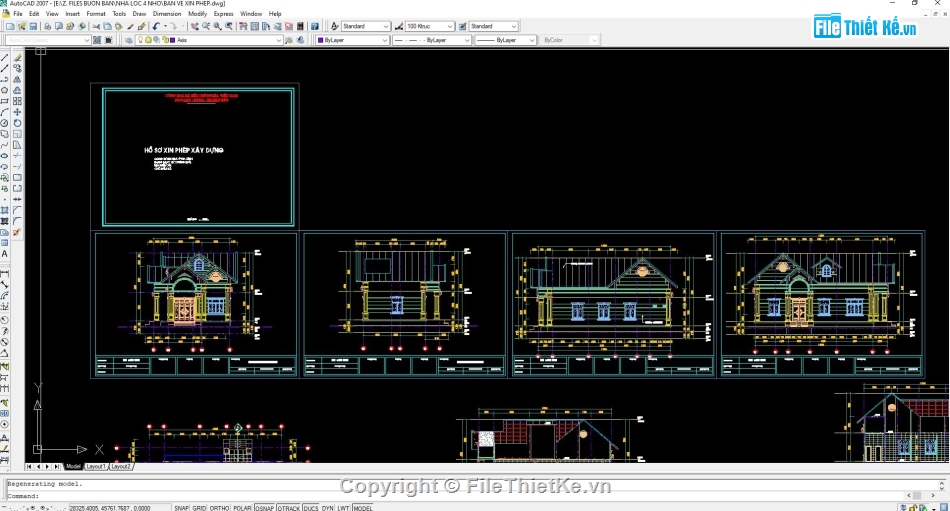Select the Polygon draw tool
The height and width of the screenshot is (511, 950).
(4, 90)
